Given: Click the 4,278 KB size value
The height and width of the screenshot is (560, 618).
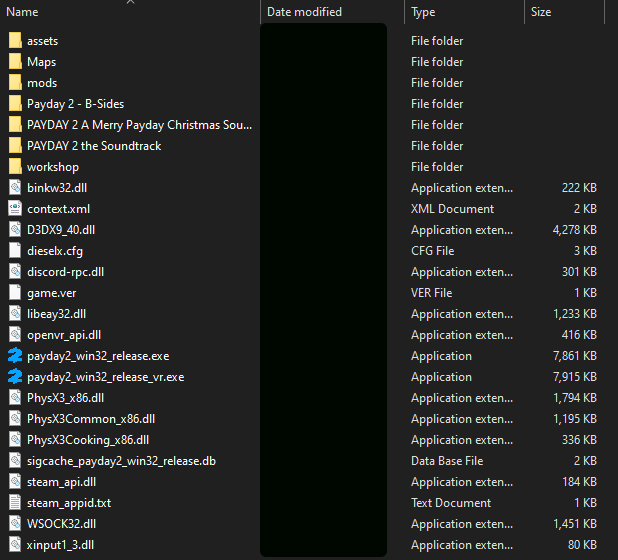Looking at the screenshot, I should coord(575,230).
